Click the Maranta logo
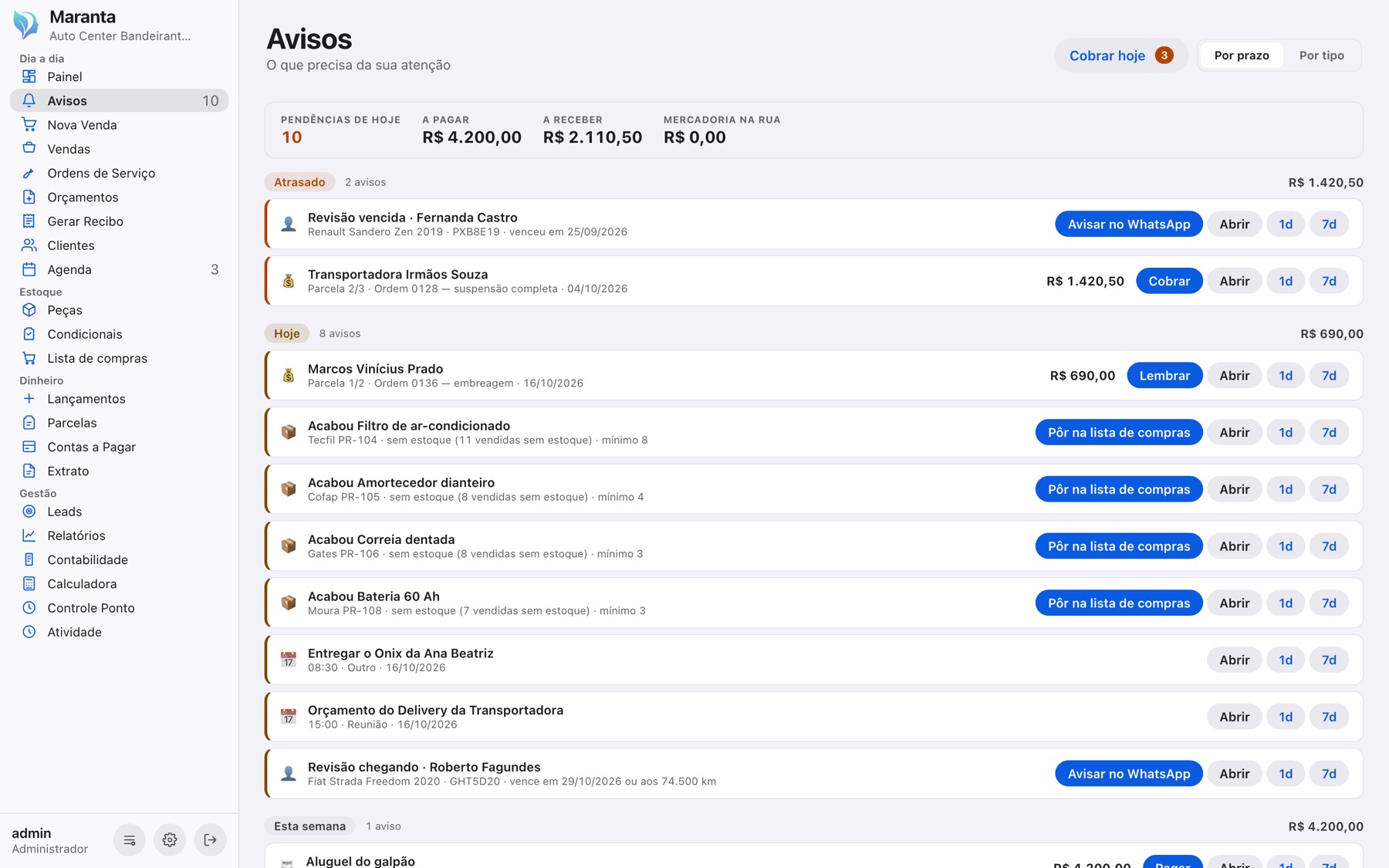The height and width of the screenshot is (868, 1389). coord(26,25)
